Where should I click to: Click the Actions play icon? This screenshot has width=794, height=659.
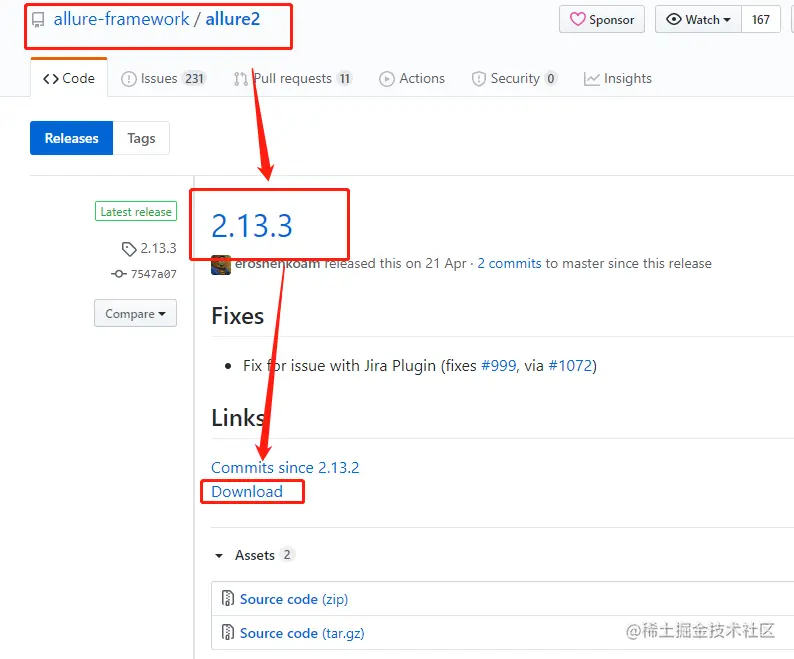pyautogui.click(x=386, y=79)
